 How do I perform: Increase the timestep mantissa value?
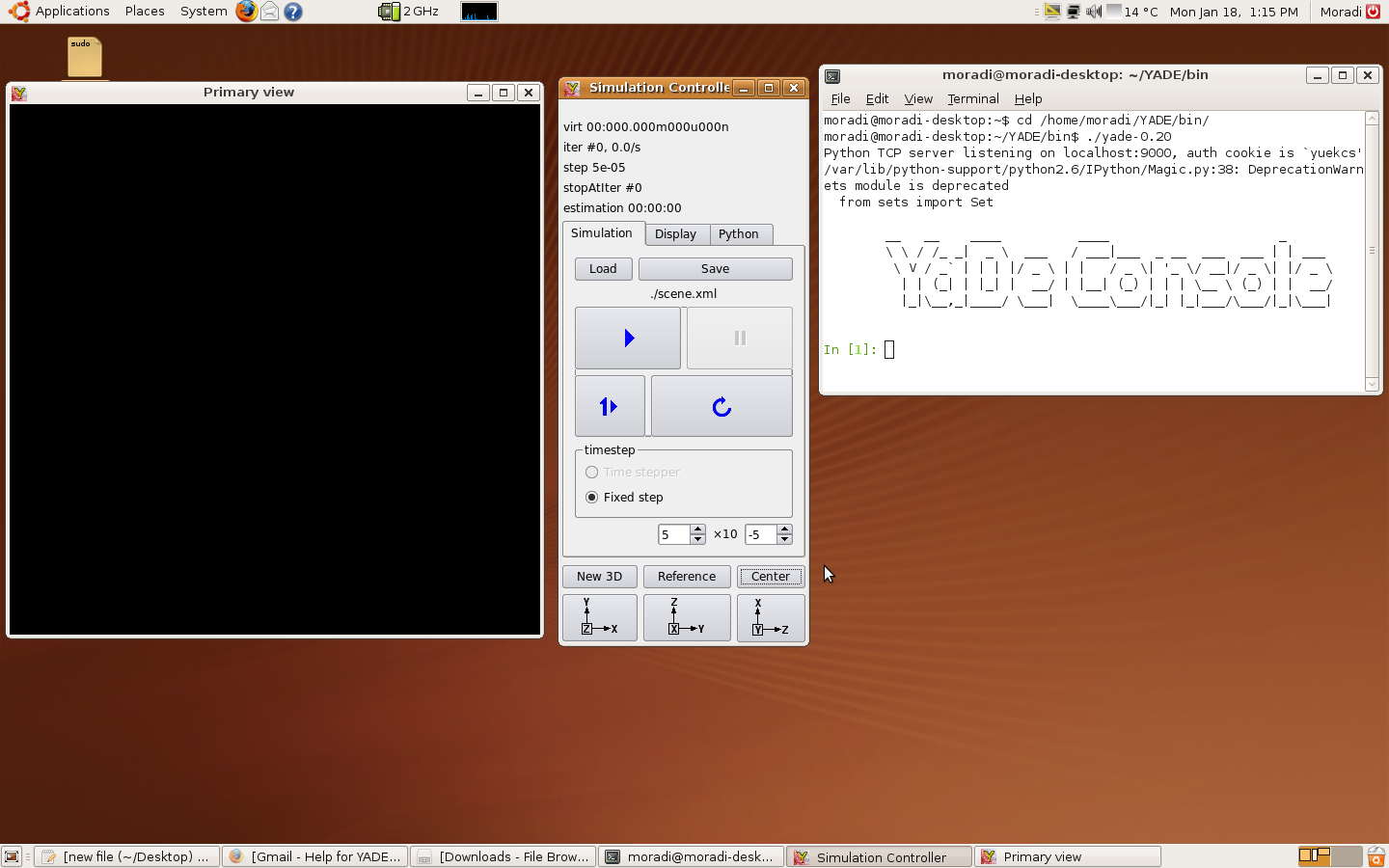point(697,529)
